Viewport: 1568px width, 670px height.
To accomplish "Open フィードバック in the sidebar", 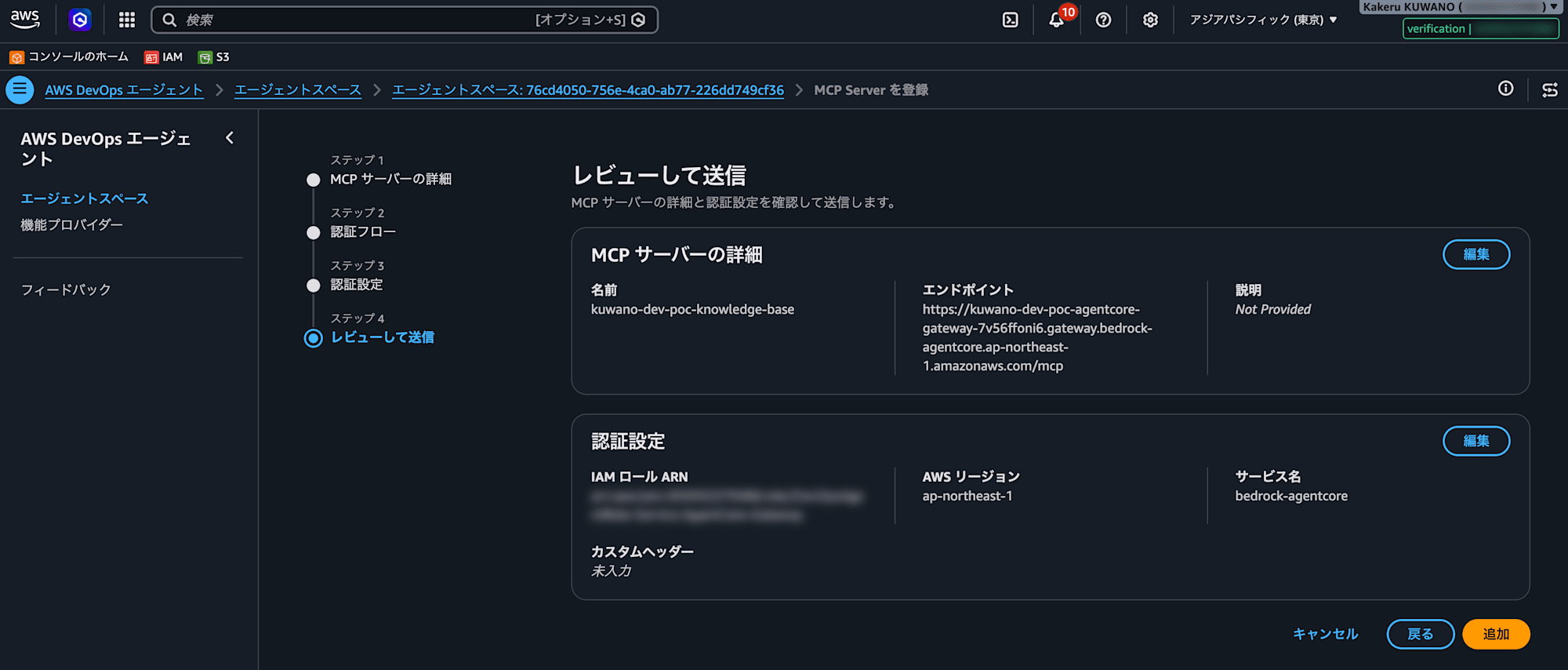I will (x=66, y=289).
